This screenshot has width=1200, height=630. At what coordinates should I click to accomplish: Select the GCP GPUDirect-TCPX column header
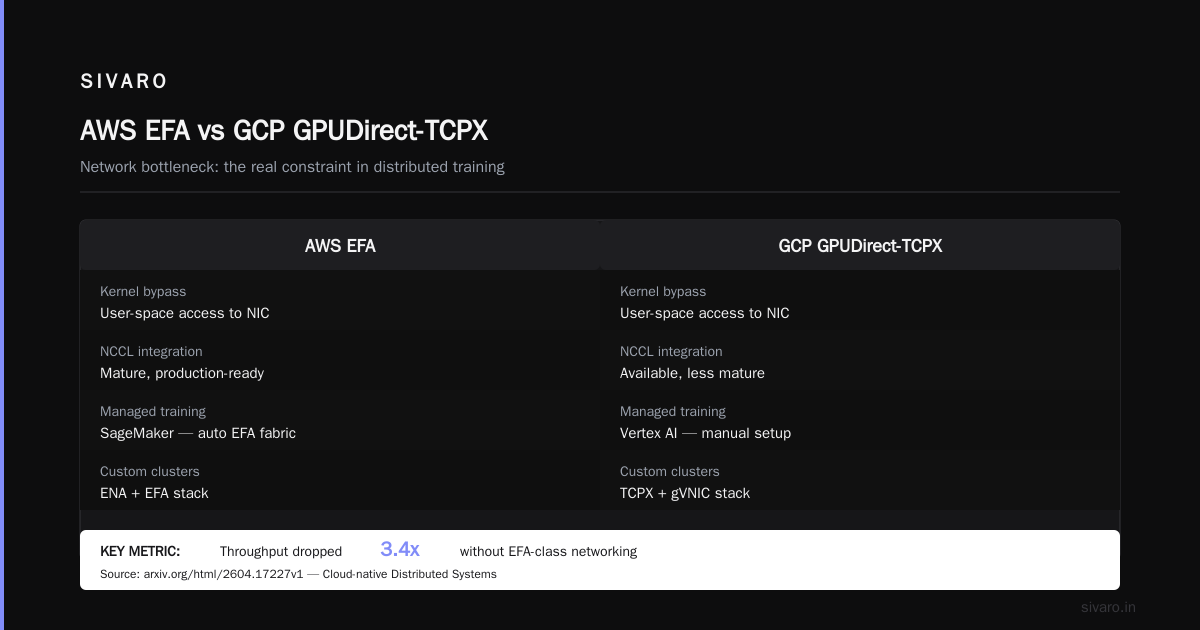[860, 245]
